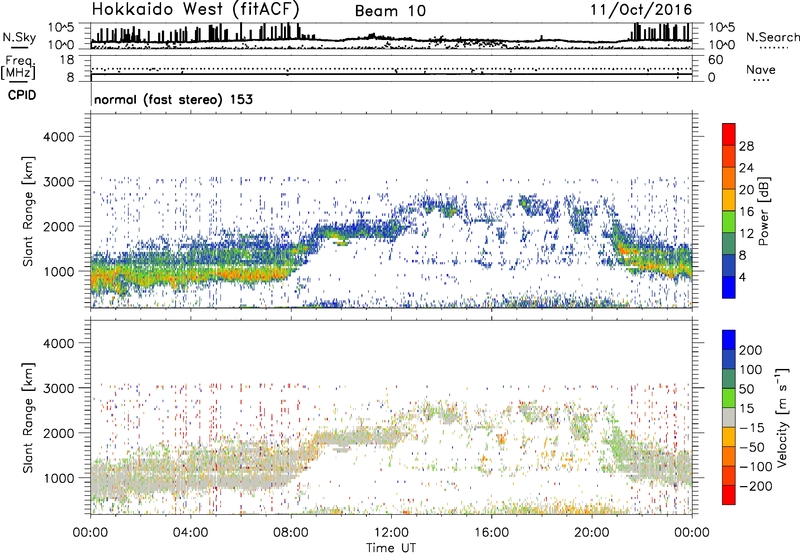Pick the bright blue bottom power colorbar segment
Viewport: 800px width, 554px height.
coord(729,287)
